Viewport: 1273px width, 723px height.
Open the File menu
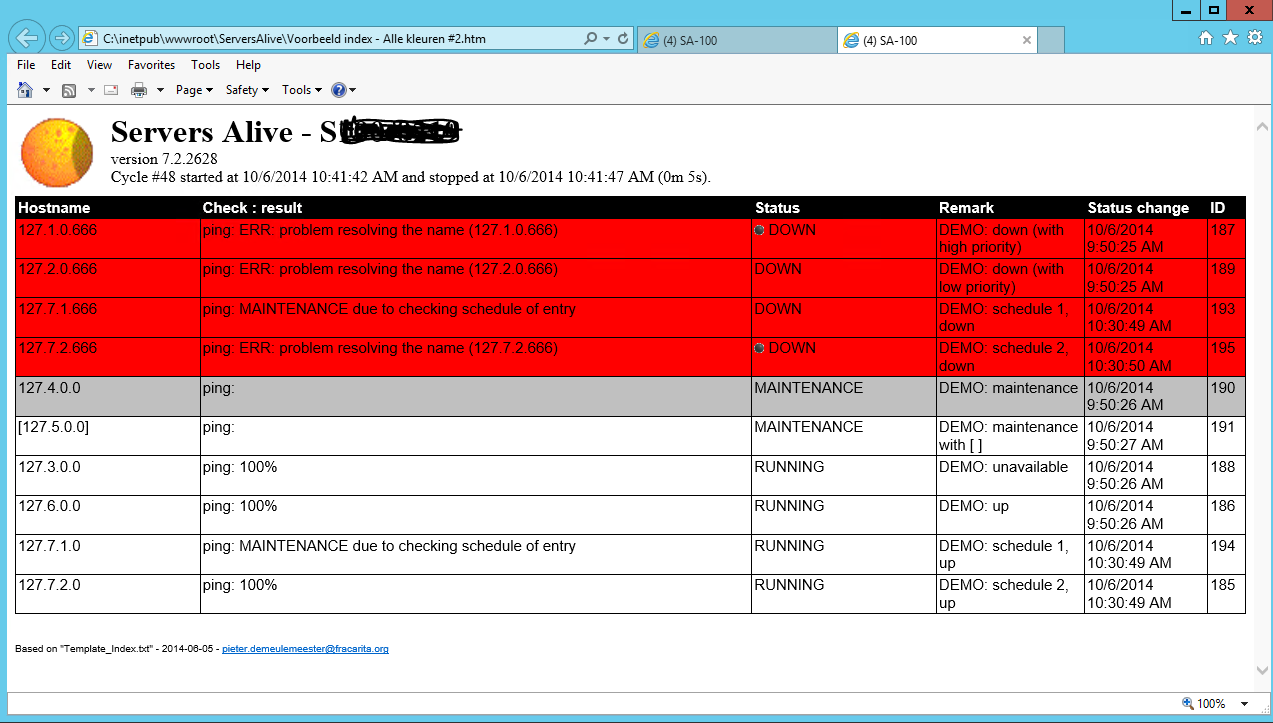coord(26,65)
